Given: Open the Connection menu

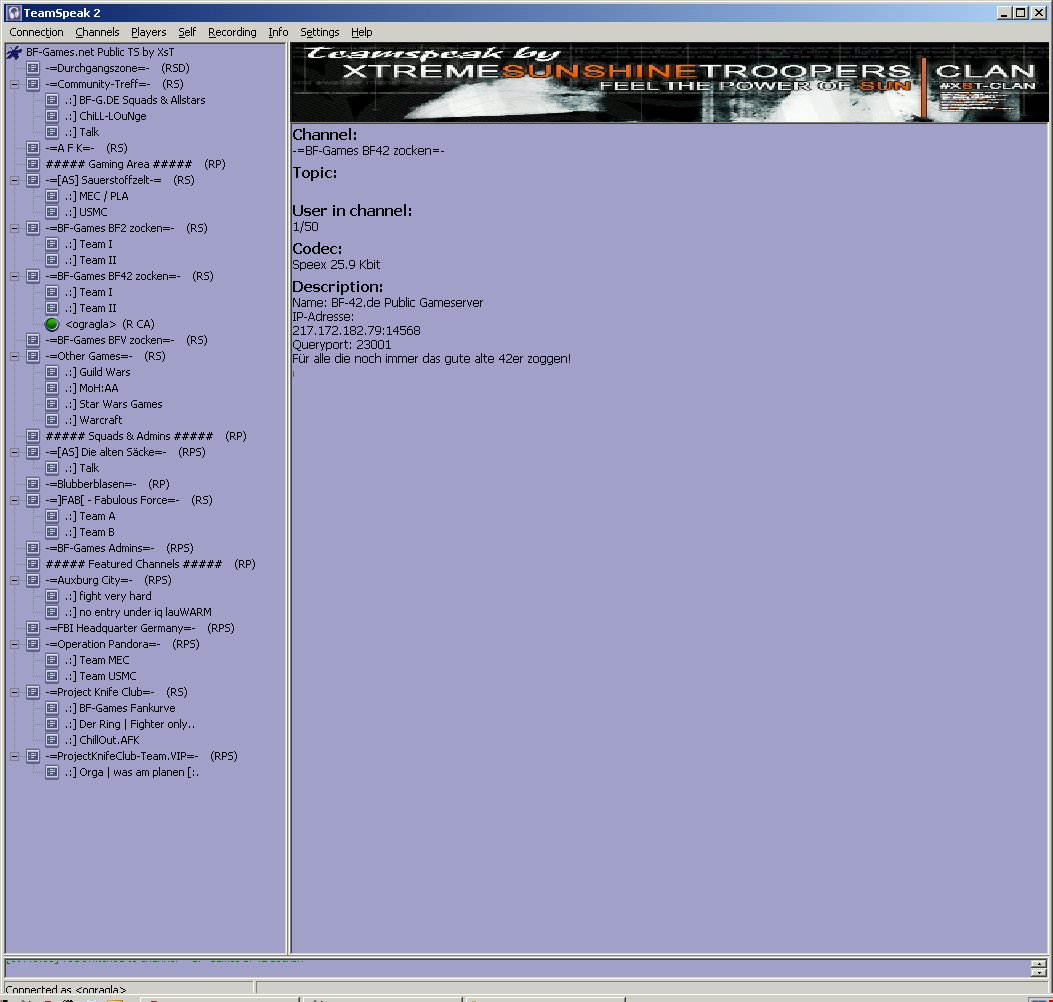Looking at the screenshot, I should click(x=36, y=32).
